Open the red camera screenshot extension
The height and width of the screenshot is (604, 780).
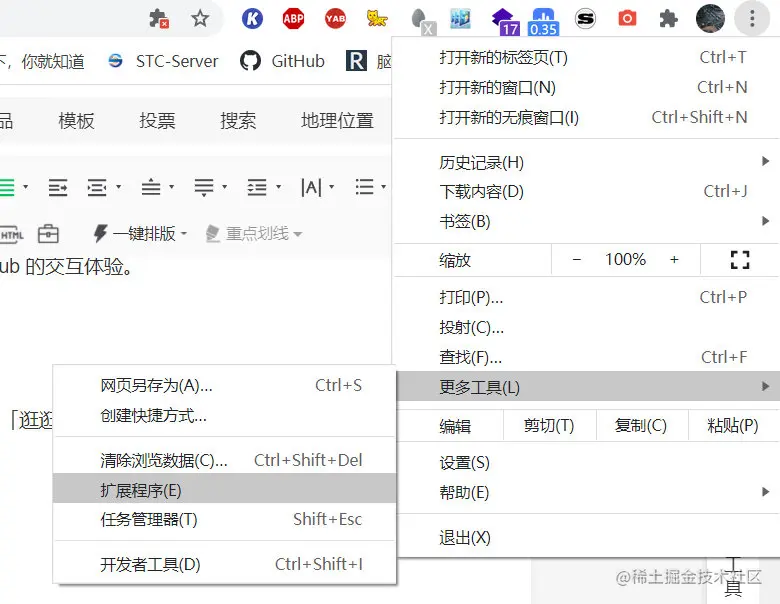627,19
